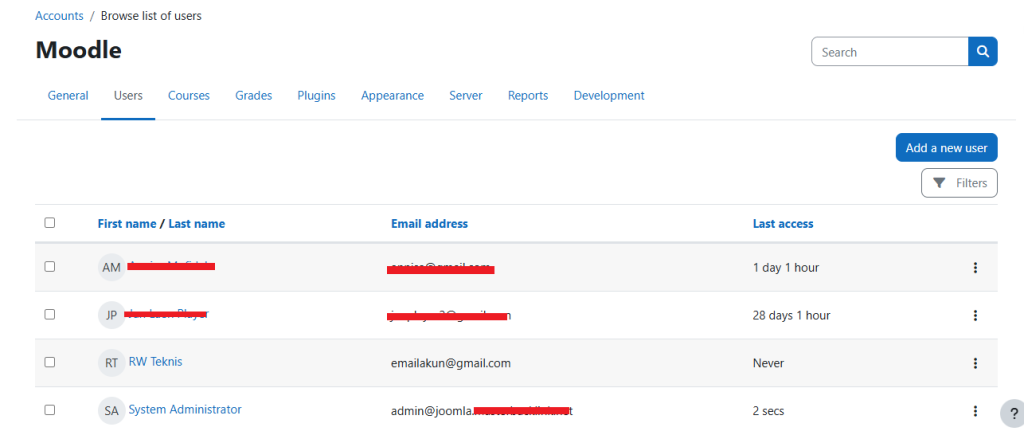Open the Appearance tab
The image size is (1024, 435).
point(392,95)
